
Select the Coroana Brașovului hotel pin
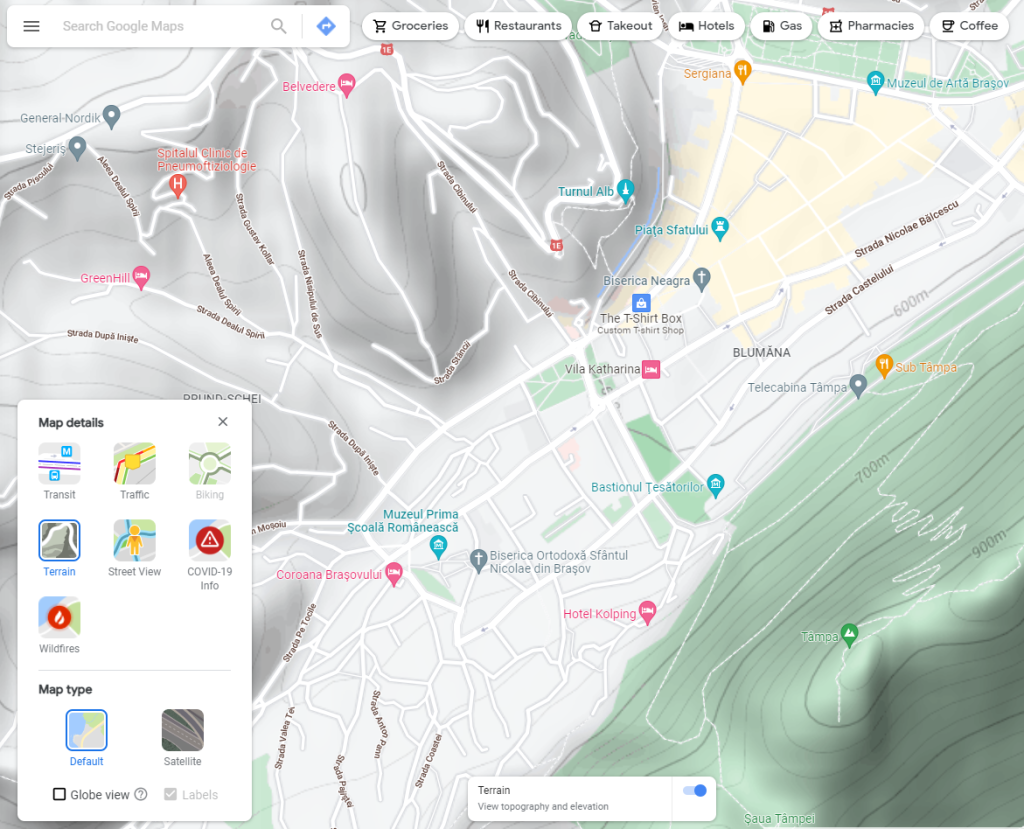point(394,574)
